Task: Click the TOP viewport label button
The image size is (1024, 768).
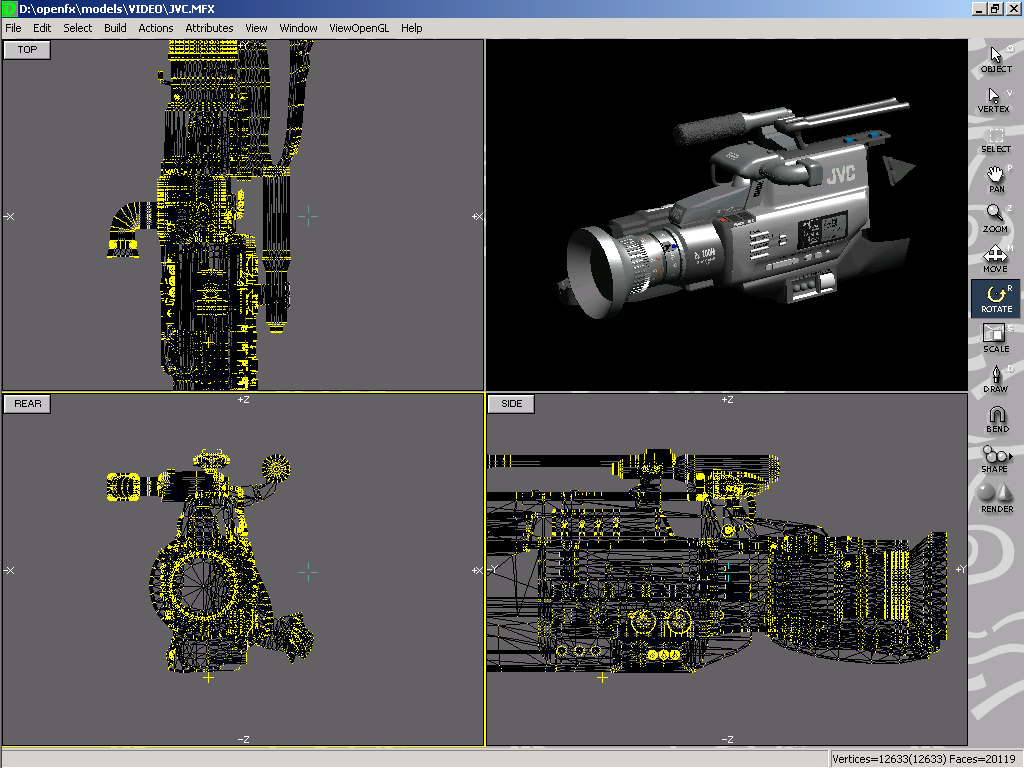Action: tap(27, 49)
